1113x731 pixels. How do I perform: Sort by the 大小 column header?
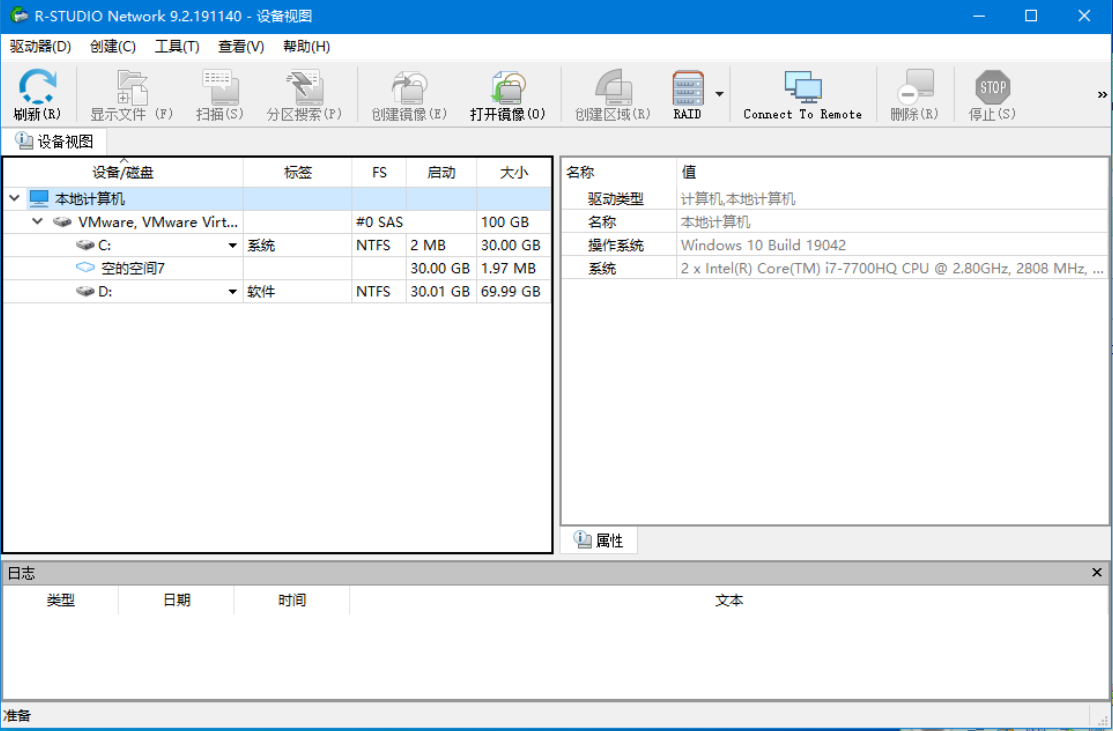[x=514, y=172]
